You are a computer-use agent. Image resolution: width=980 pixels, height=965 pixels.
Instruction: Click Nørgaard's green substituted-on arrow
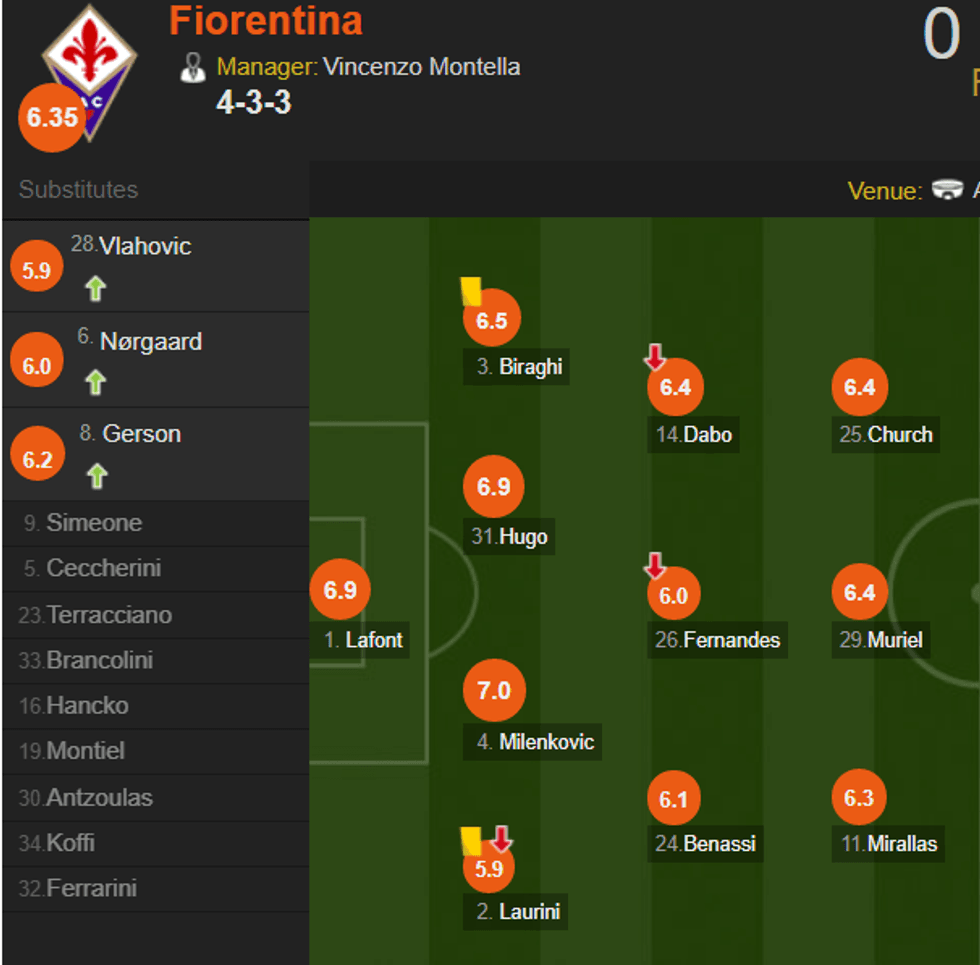click(95, 382)
